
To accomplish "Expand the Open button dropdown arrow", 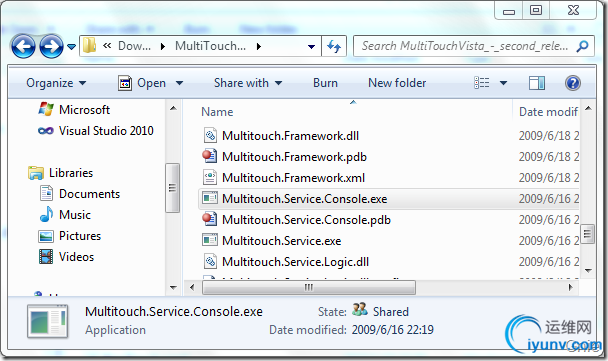I will 179,83.
